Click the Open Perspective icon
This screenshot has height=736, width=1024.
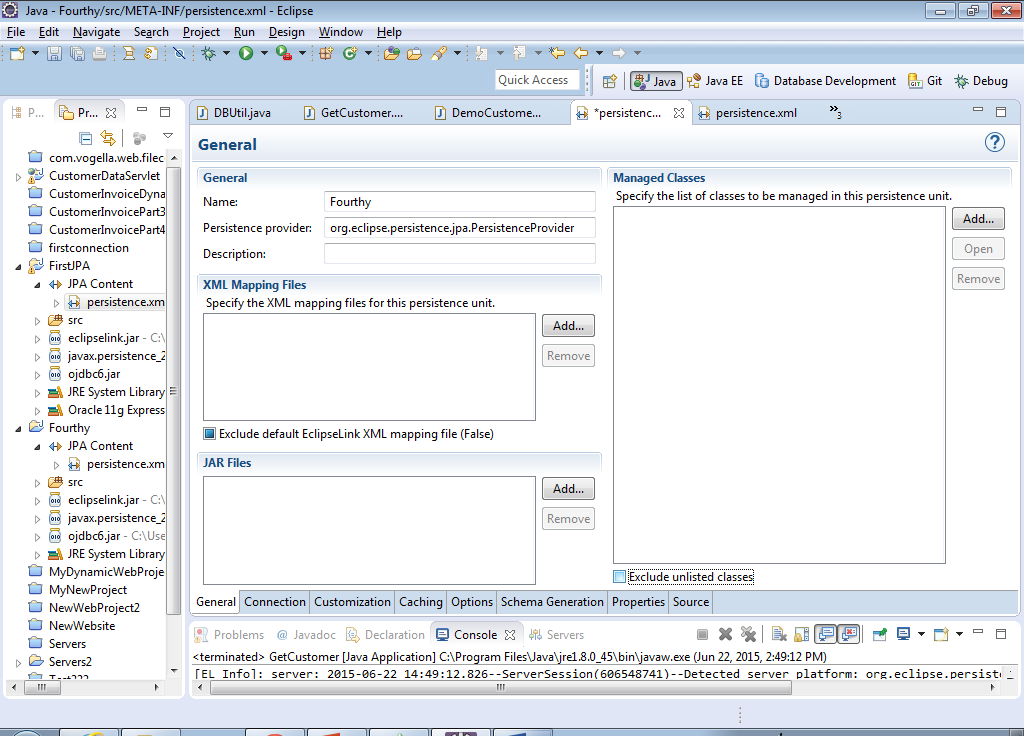click(x=609, y=81)
